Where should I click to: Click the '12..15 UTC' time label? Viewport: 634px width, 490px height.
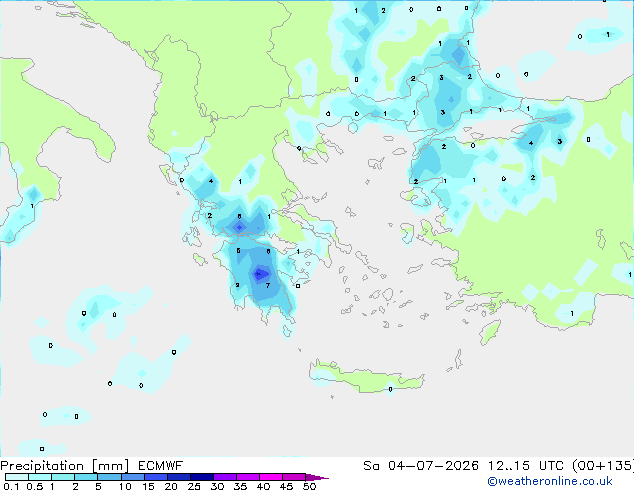(525, 466)
